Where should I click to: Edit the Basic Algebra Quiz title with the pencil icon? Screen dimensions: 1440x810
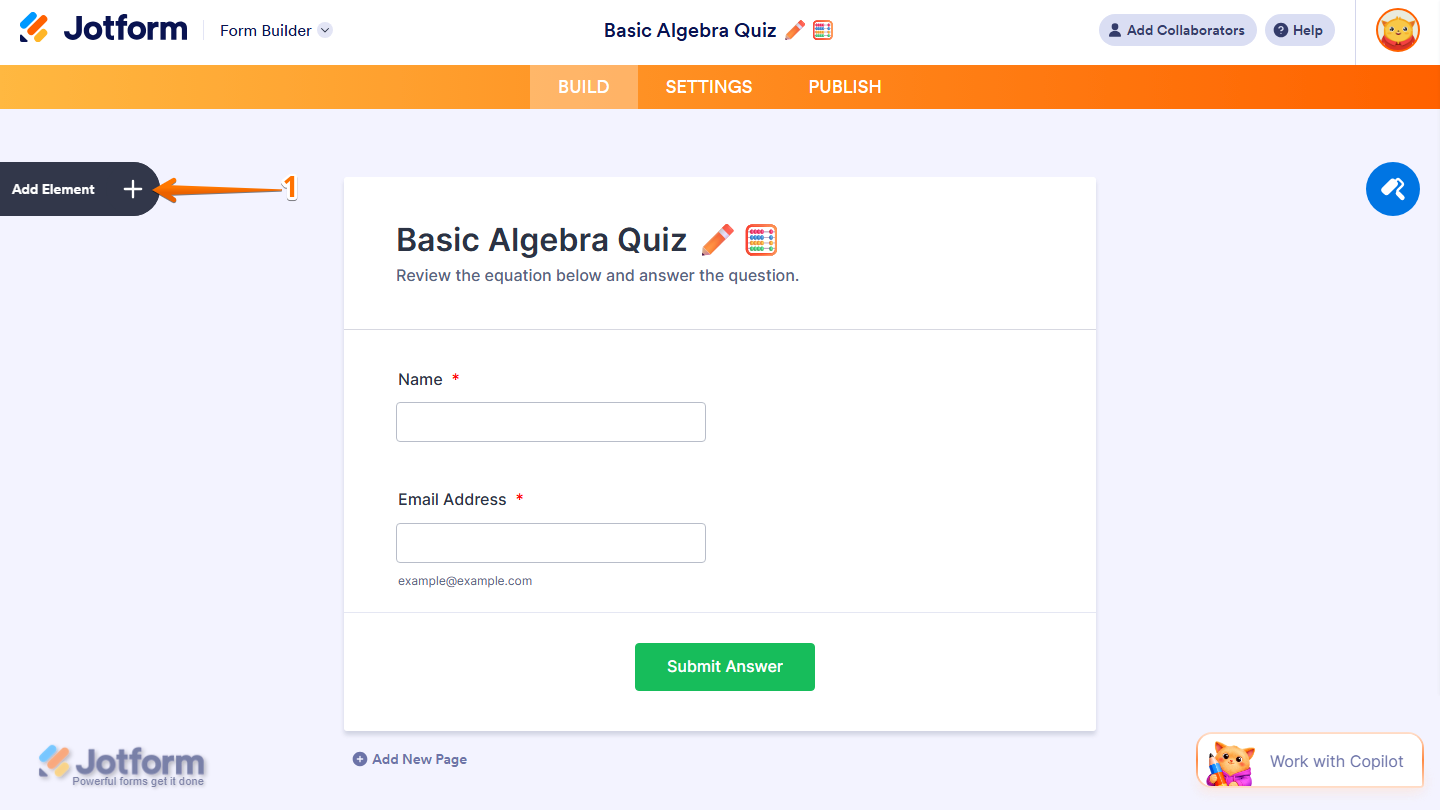pos(717,239)
